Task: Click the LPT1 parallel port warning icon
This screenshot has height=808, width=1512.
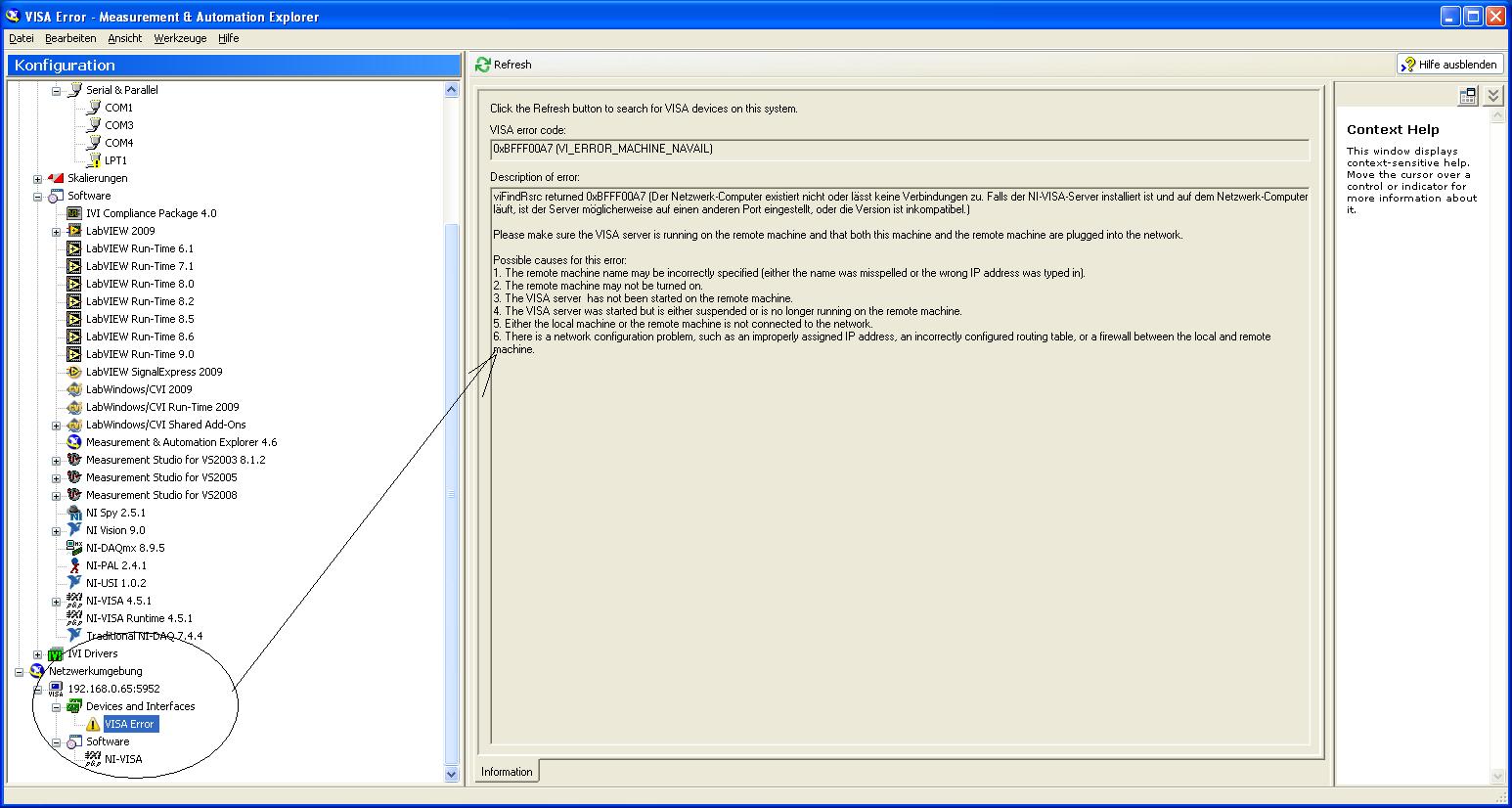Action: click(94, 160)
